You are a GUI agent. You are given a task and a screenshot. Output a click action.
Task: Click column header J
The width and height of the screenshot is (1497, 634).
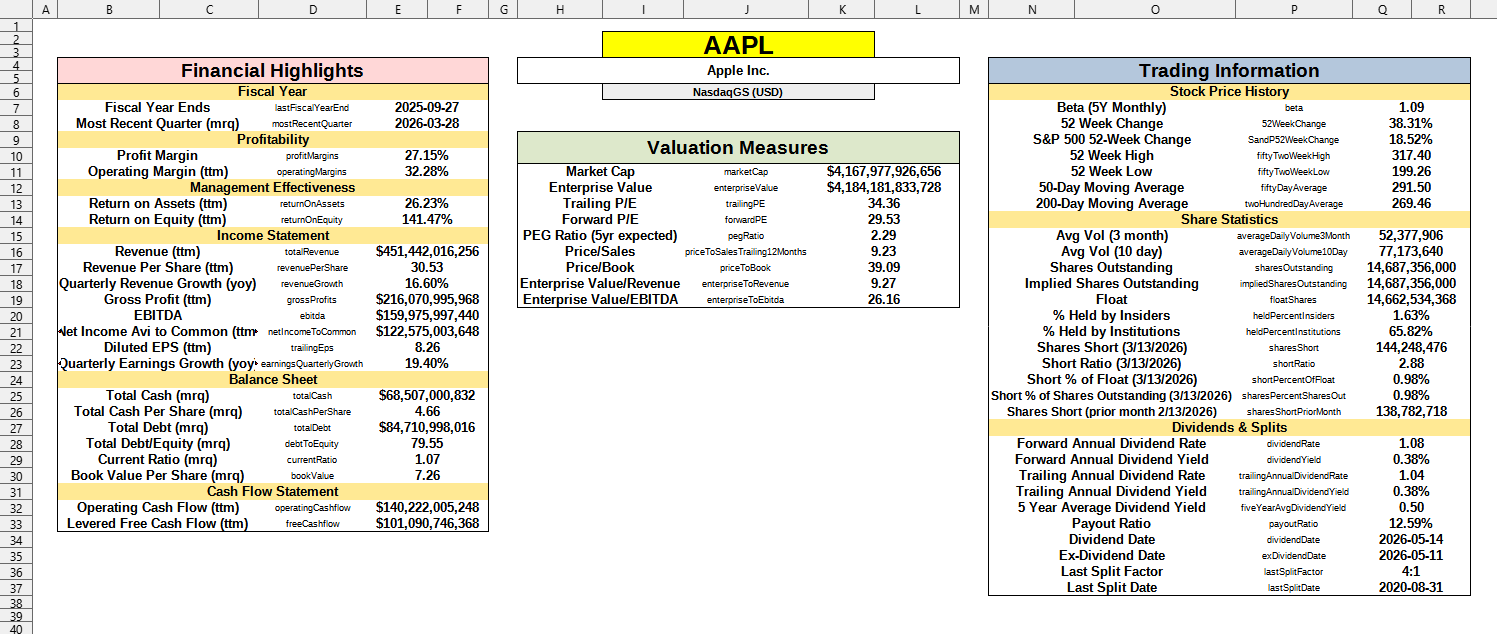(x=746, y=9)
